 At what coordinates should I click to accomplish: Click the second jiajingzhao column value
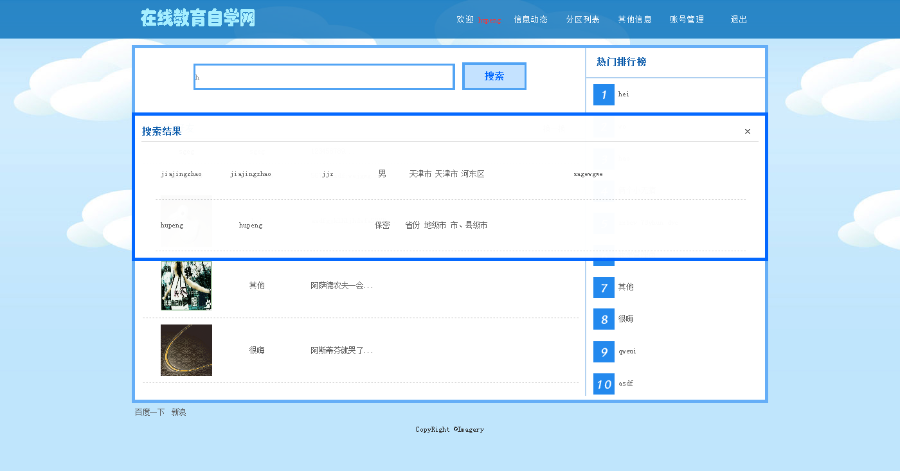pos(251,174)
